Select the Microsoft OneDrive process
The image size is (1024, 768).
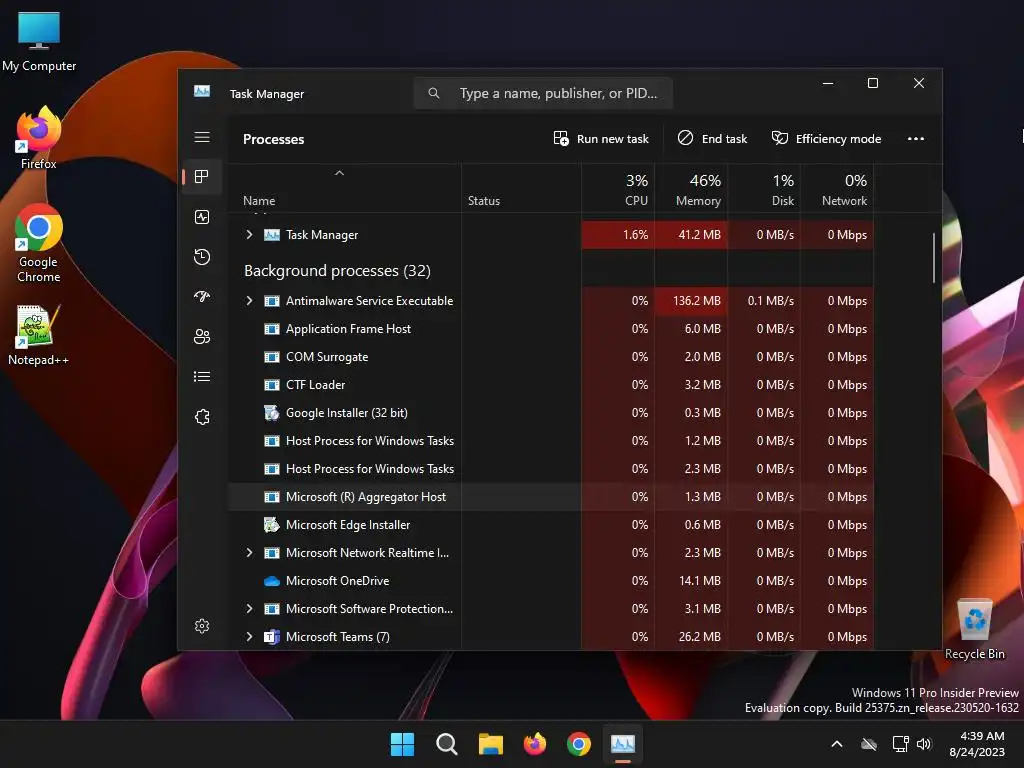tap(551, 581)
